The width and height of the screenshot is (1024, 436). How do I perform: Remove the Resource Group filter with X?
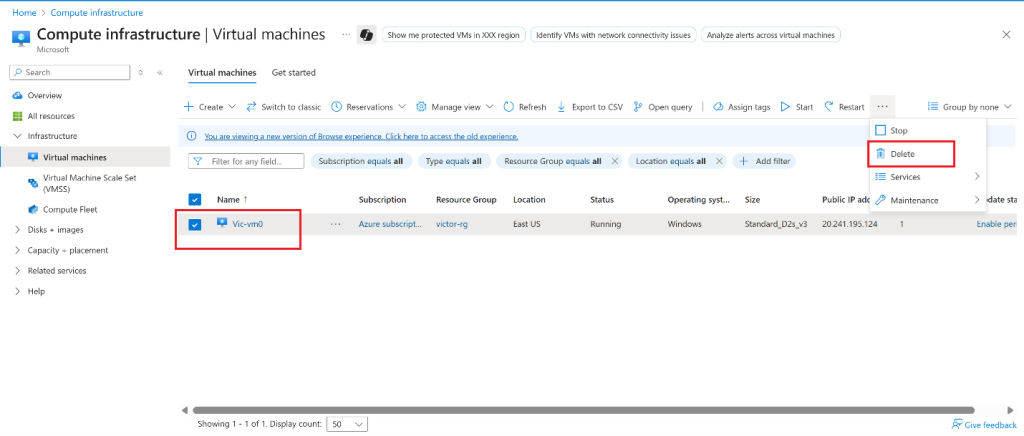pos(614,161)
